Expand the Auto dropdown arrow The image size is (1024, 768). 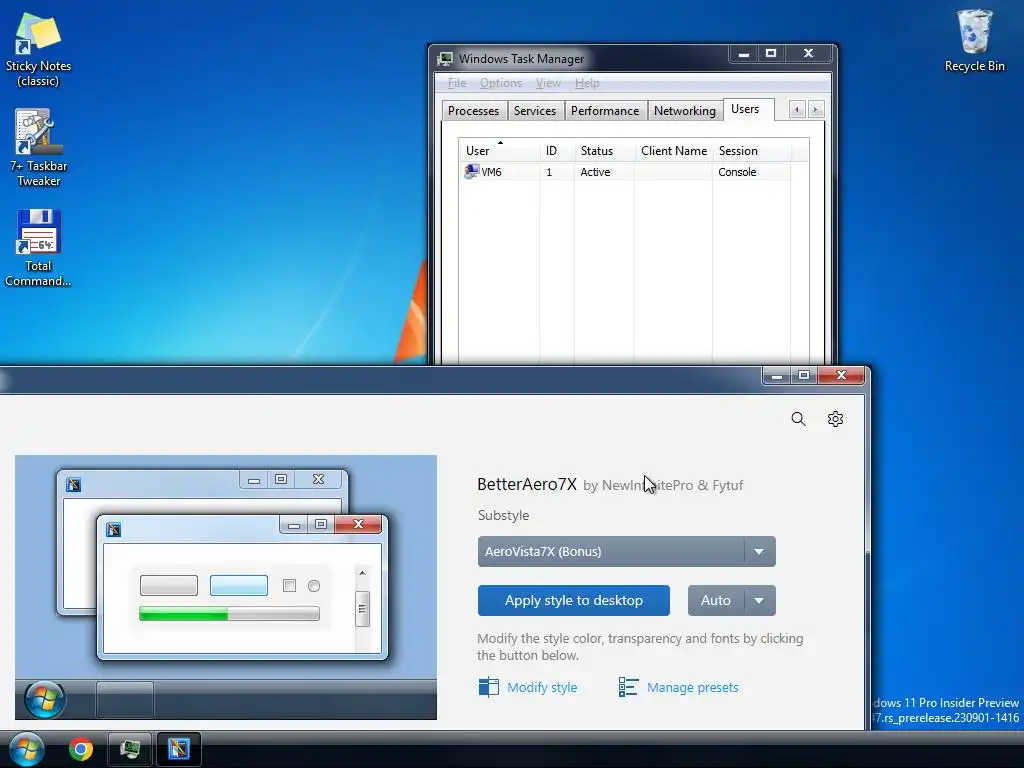(759, 600)
